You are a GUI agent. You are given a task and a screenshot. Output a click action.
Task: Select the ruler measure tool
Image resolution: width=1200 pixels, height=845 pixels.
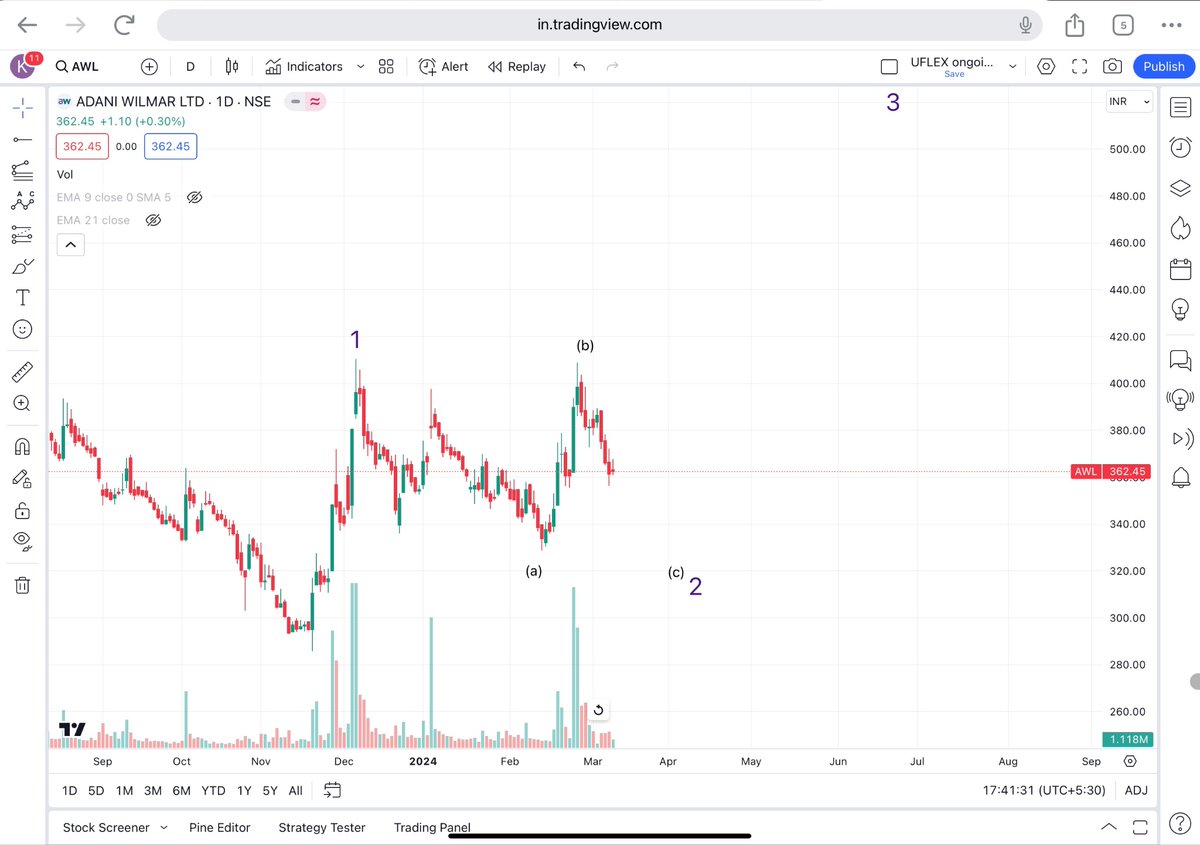pos(22,372)
